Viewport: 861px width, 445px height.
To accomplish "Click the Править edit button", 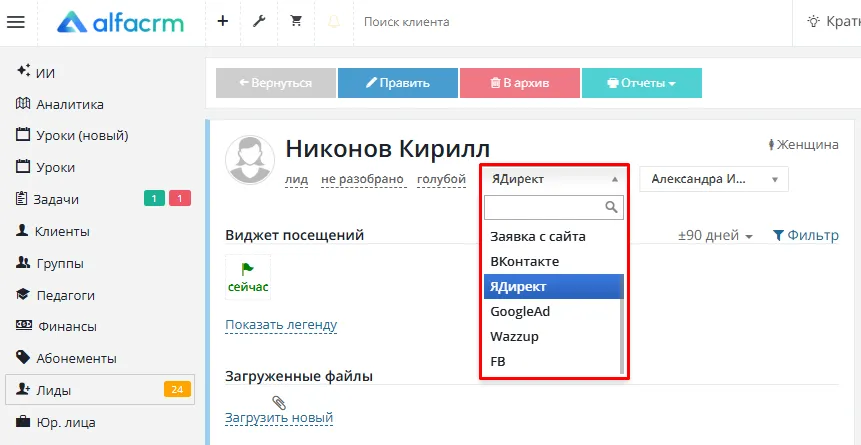I will coord(398,83).
